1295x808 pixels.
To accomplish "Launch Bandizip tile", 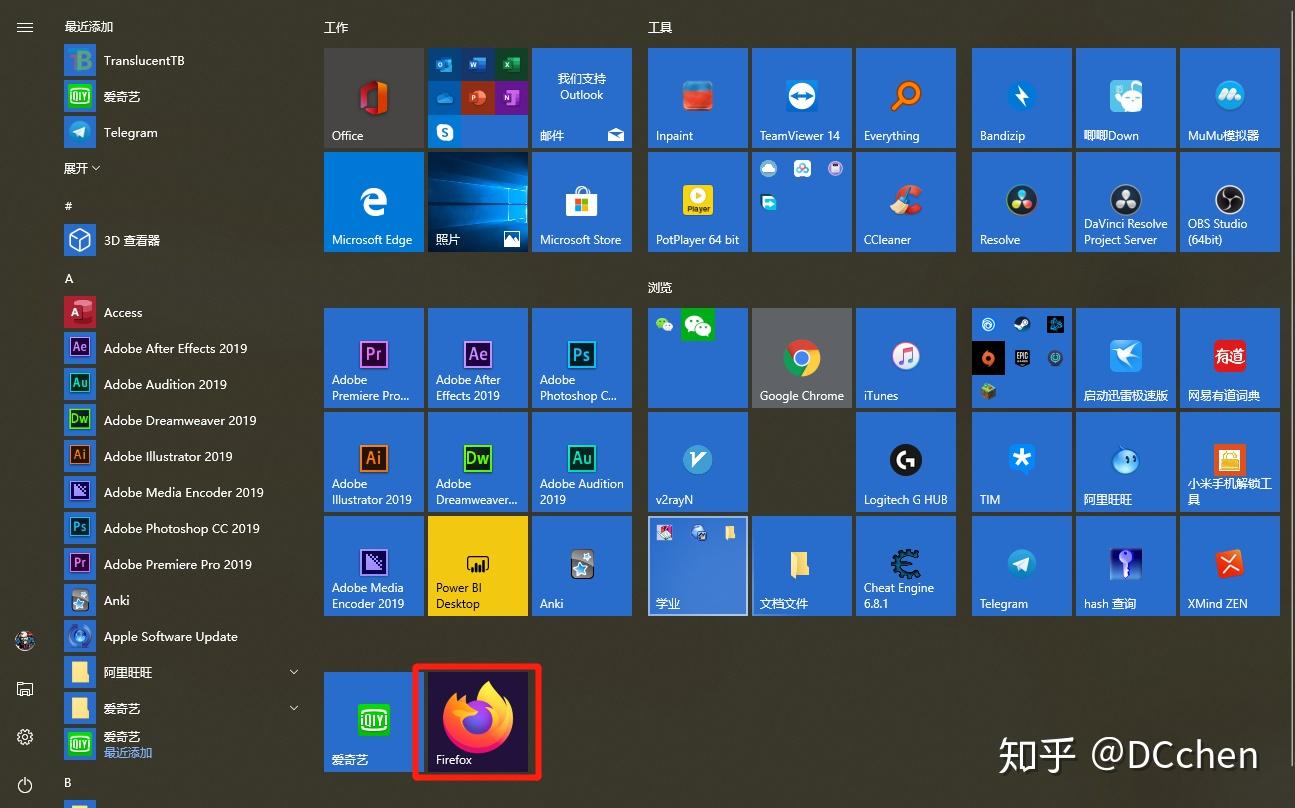I will tap(1022, 98).
